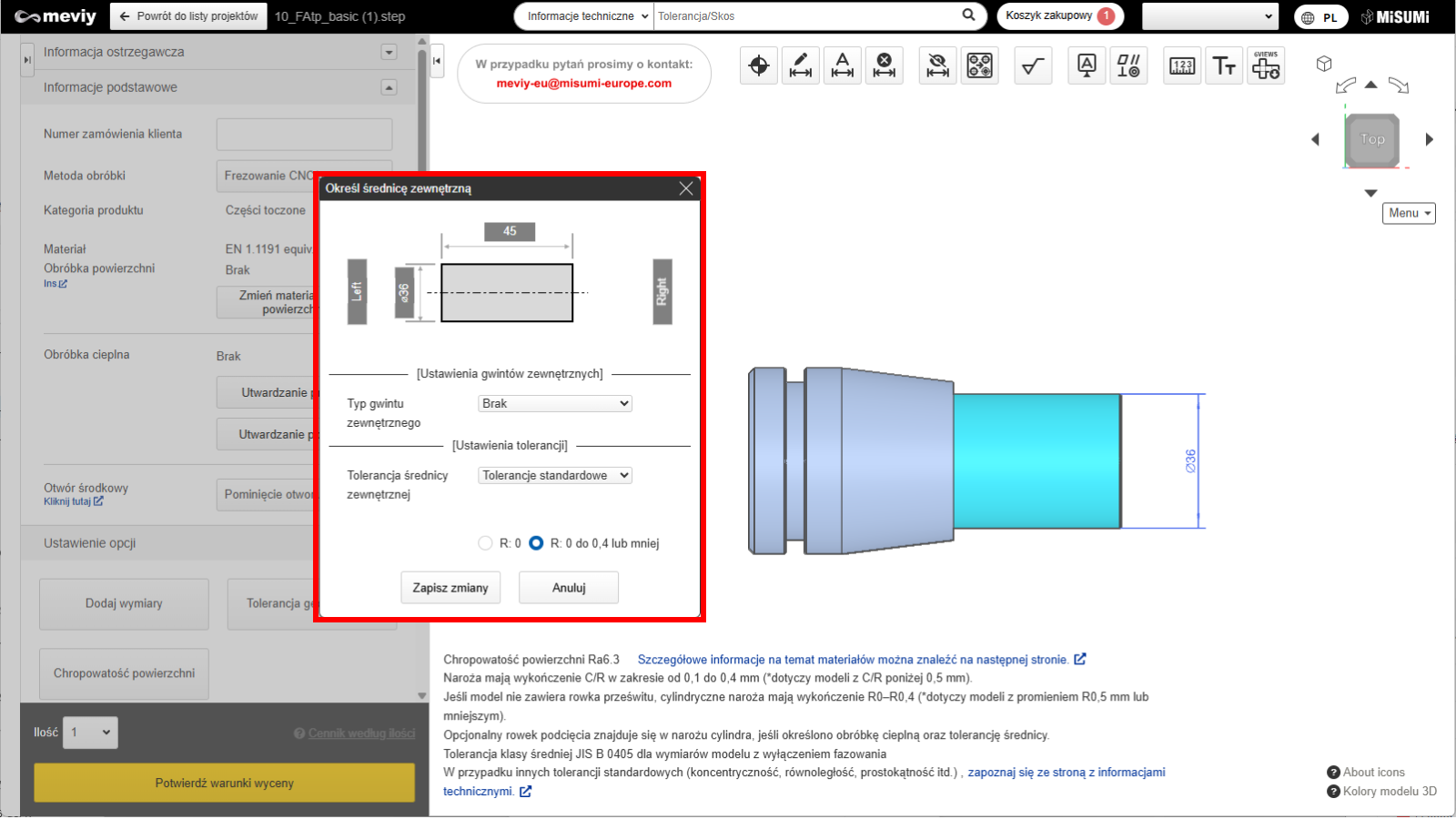Screen dimensions: 1456x819
Task: Select the text size Tt icon
Action: pyautogui.click(x=1224, y=66)
